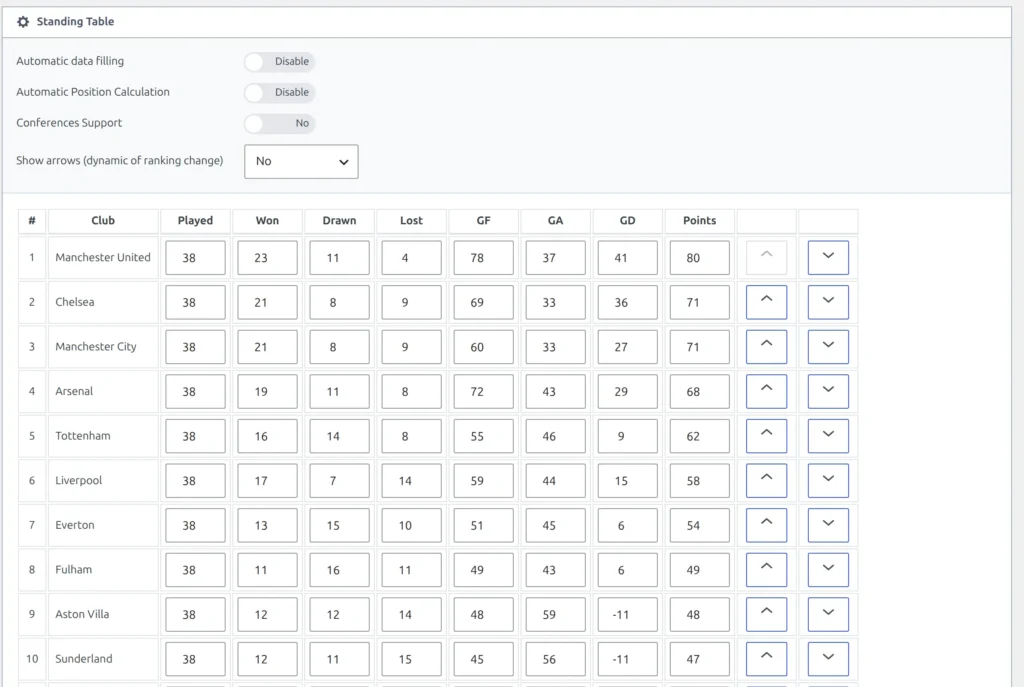Open the Show arrows dropdown

pyautogui.click(x=301, y=161)
